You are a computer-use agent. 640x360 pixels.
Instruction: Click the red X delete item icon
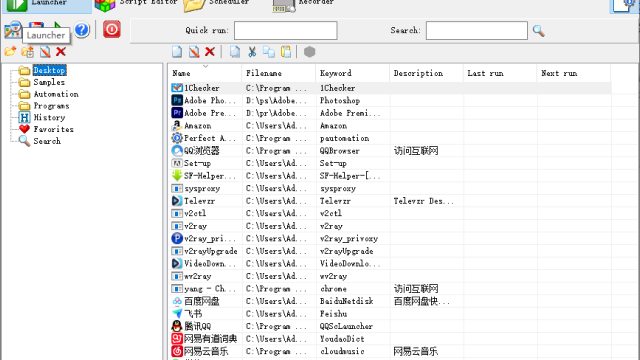coord(210,52)
